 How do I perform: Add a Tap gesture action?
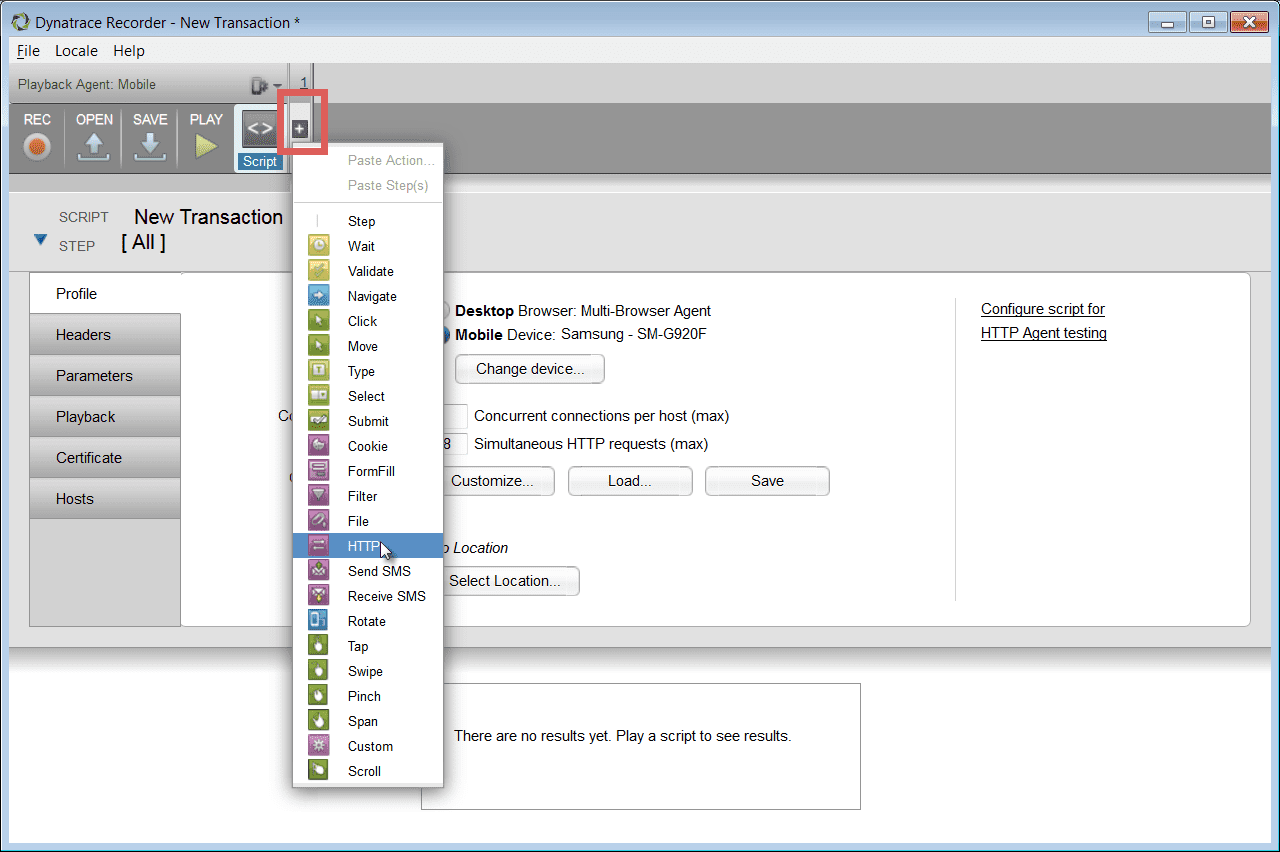pos(368,646)
